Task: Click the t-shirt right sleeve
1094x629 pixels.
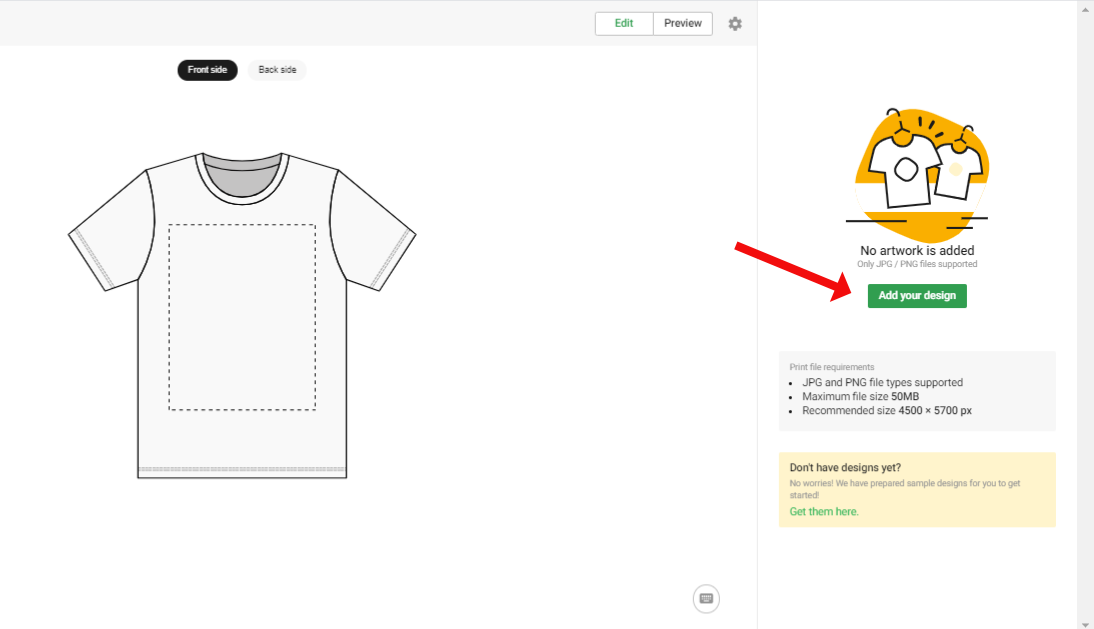Action: coord(373,230)
